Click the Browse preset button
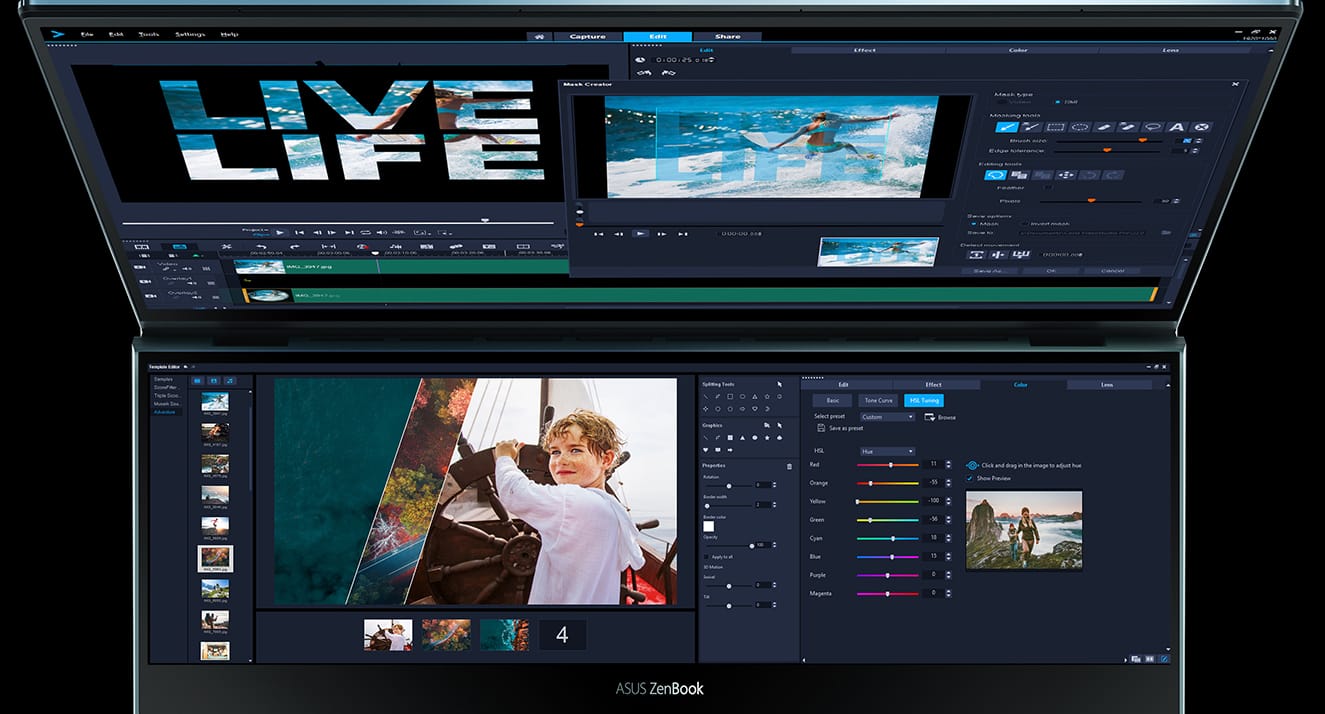Screen dimensions: 1325x714 point(940,417)
